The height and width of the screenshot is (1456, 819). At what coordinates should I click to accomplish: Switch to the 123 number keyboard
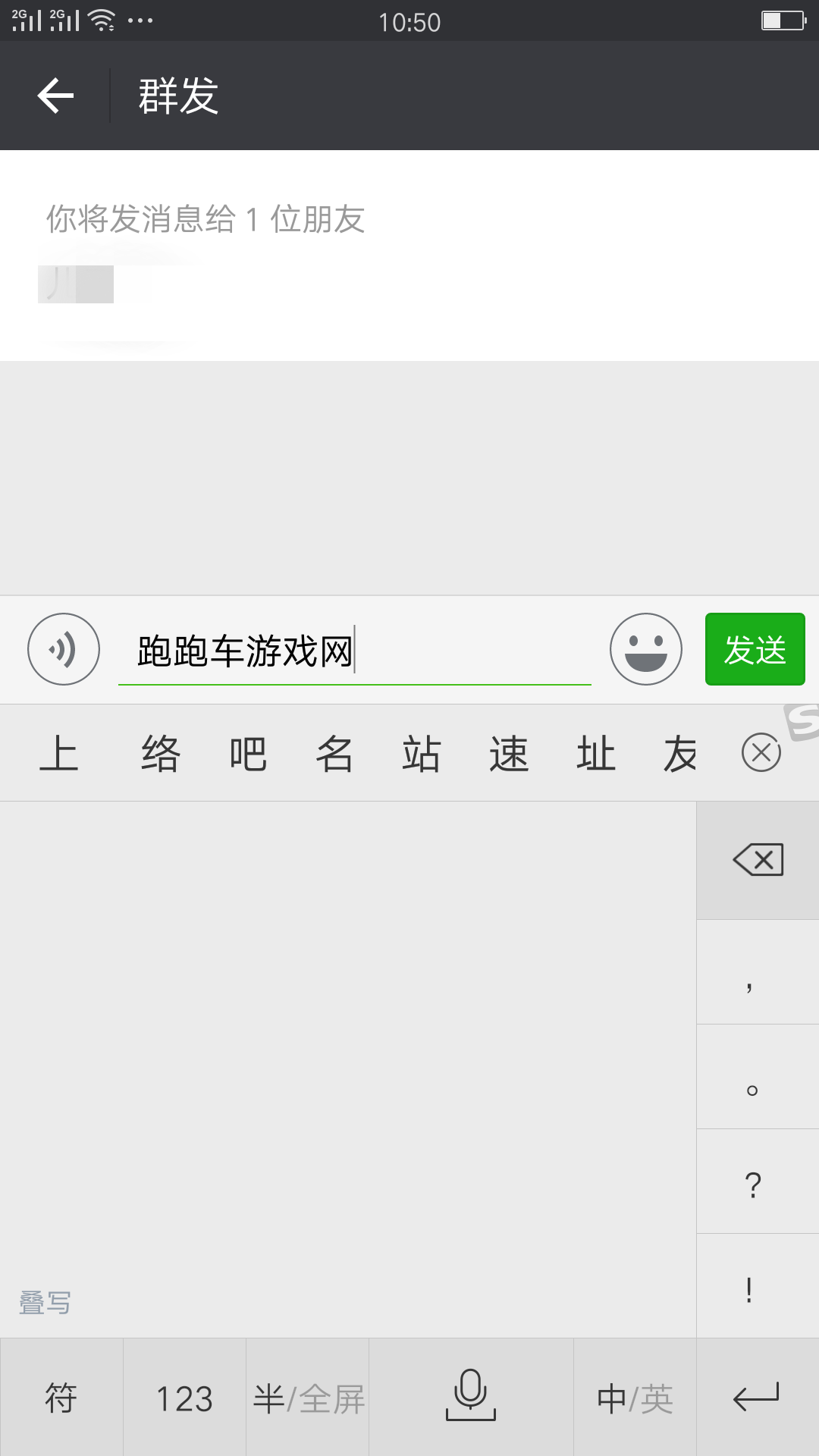pos(184,1397)
